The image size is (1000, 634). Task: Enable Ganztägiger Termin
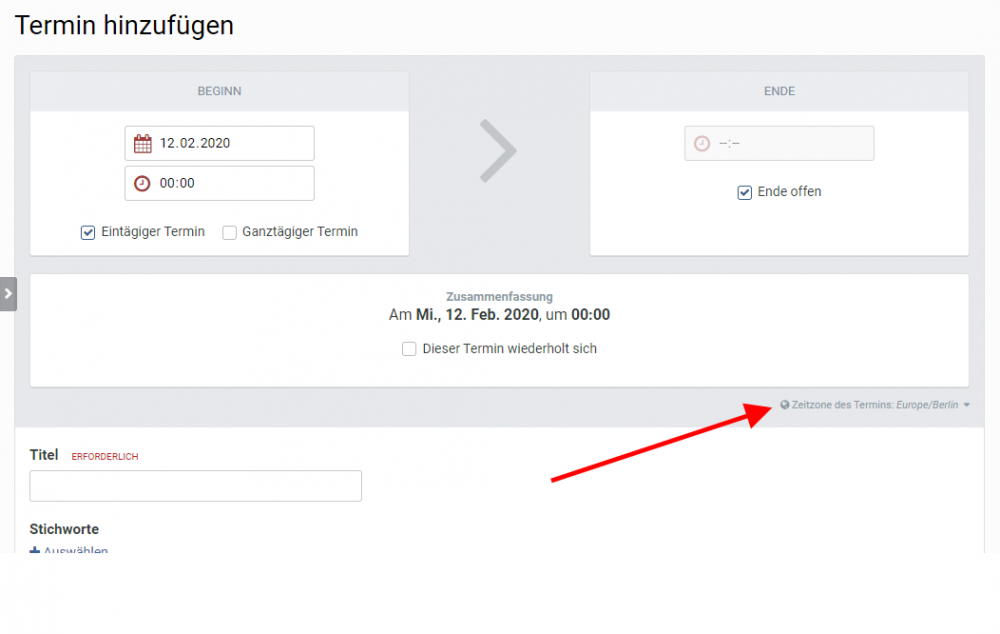(229, 231)
